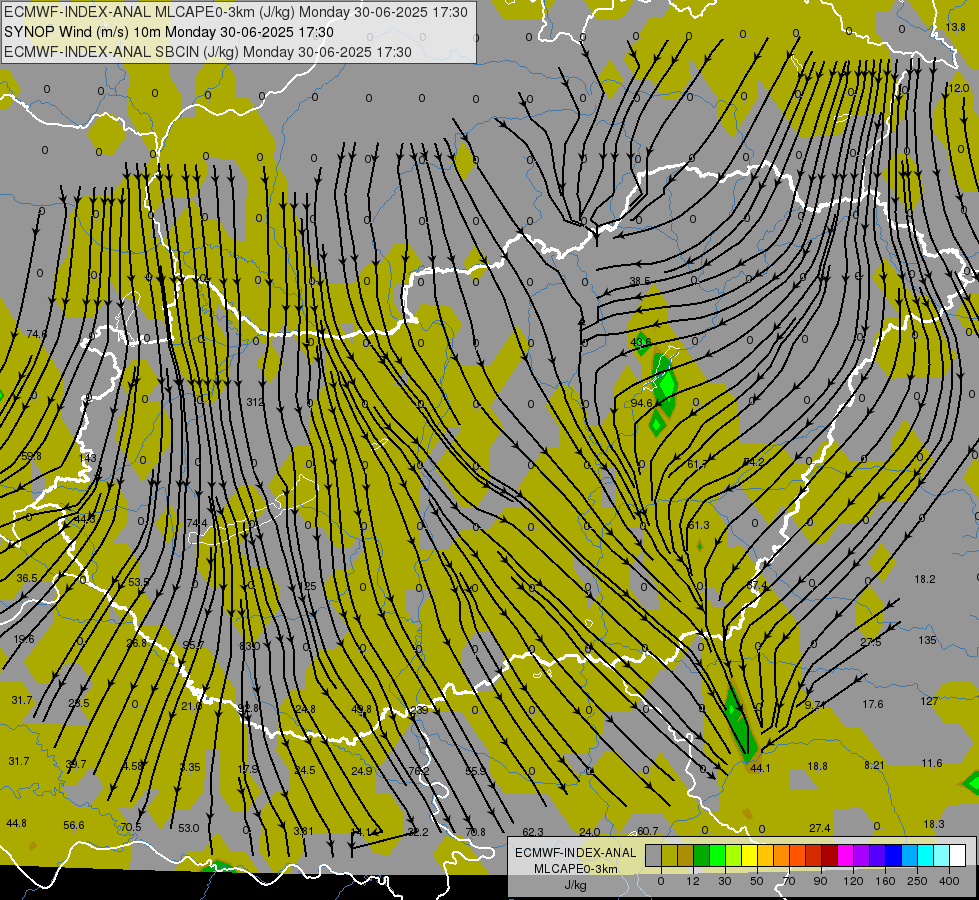979x900 pixels.
Task: Click the 17.9 value on the map
Action: coord(248,769)
